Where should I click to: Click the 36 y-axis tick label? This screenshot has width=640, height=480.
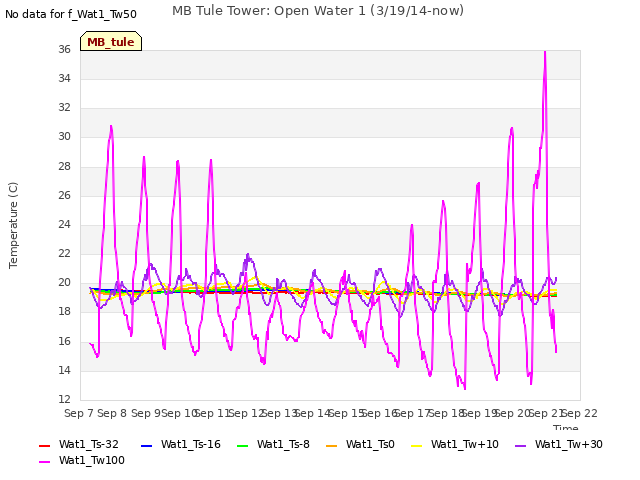64,49
